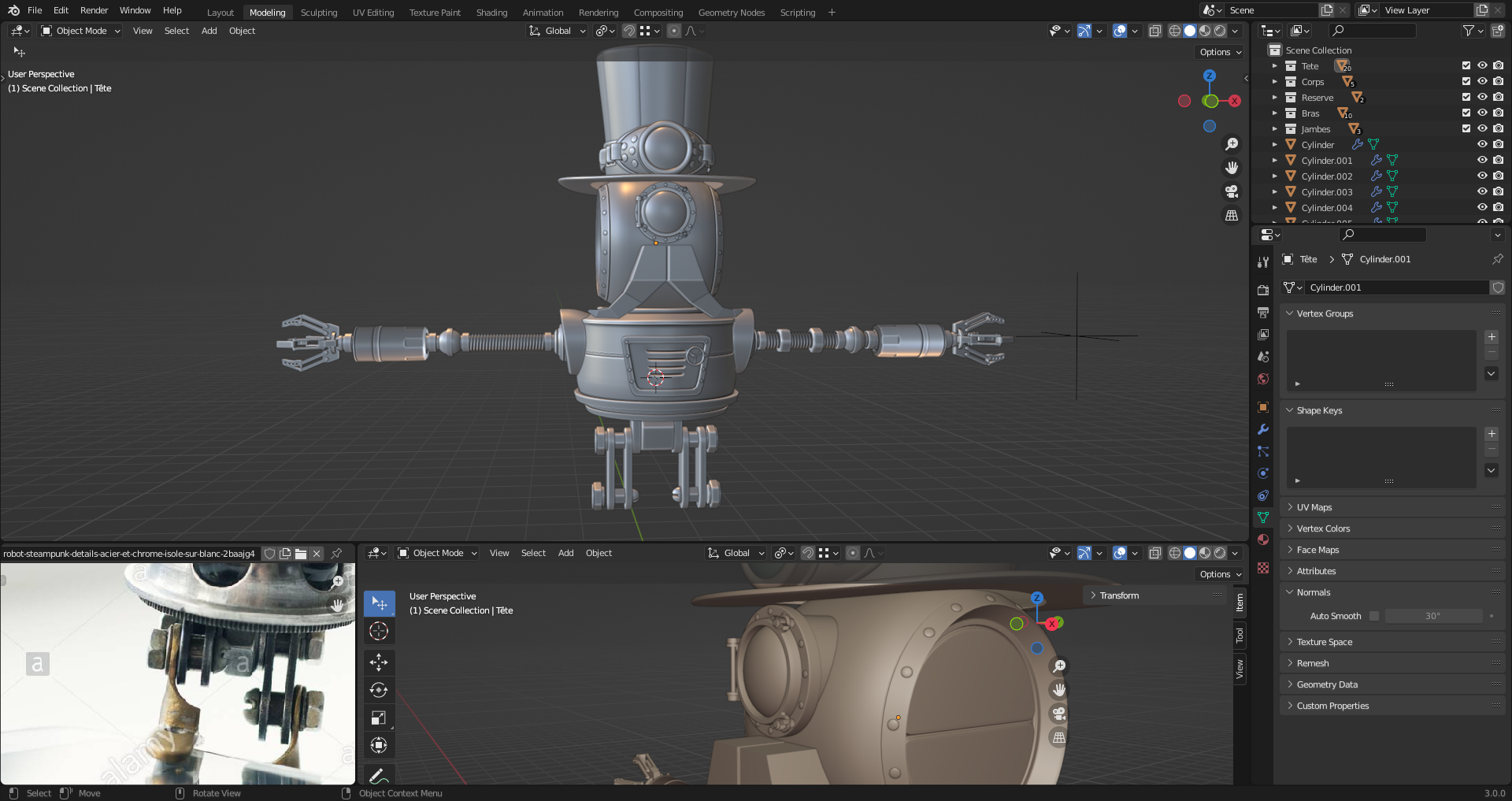This screenshot has width=1512, height=801.
Task: Add a new vertex group
Action: pyautogui.click(x=1492, y=337)
